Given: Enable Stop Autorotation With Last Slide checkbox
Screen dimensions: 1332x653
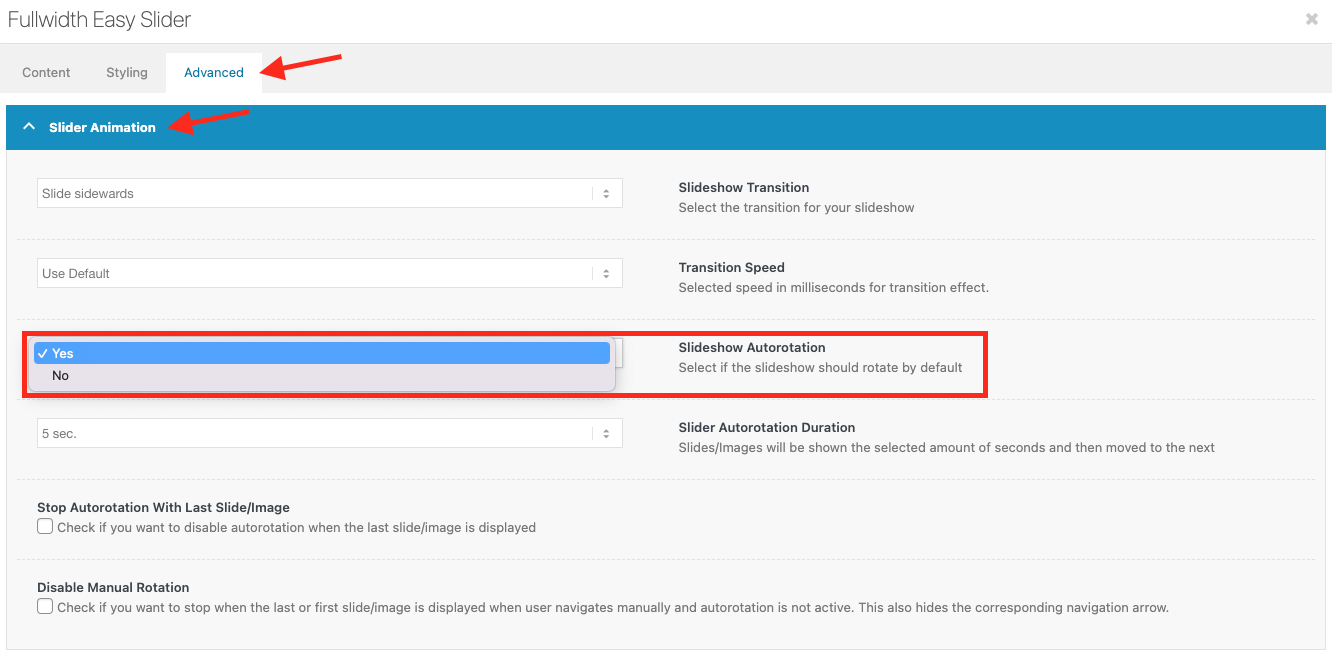Looking at the screenshot, I should pyautogui.click(x=45, y=526).
